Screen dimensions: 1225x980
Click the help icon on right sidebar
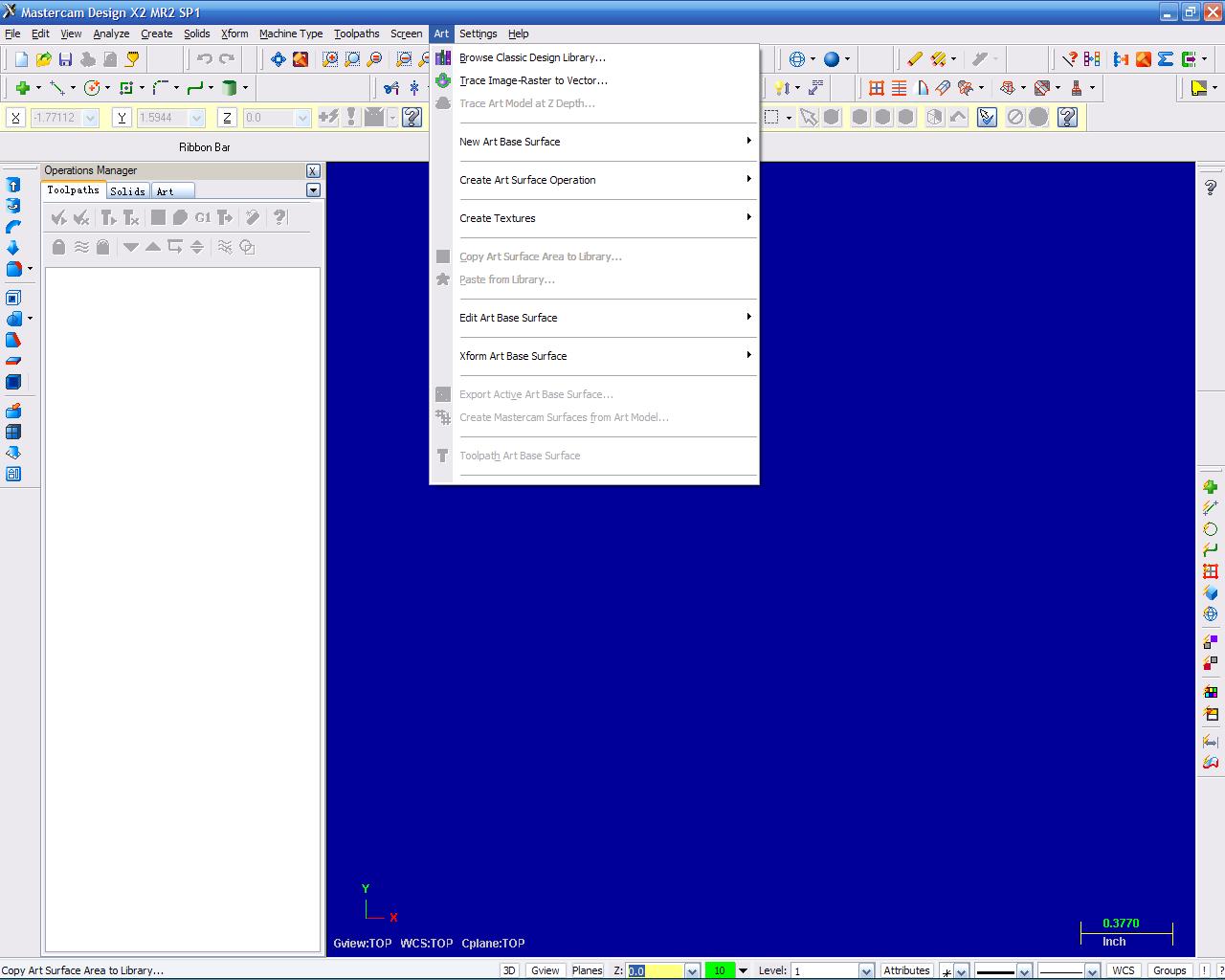point(1210,188)
